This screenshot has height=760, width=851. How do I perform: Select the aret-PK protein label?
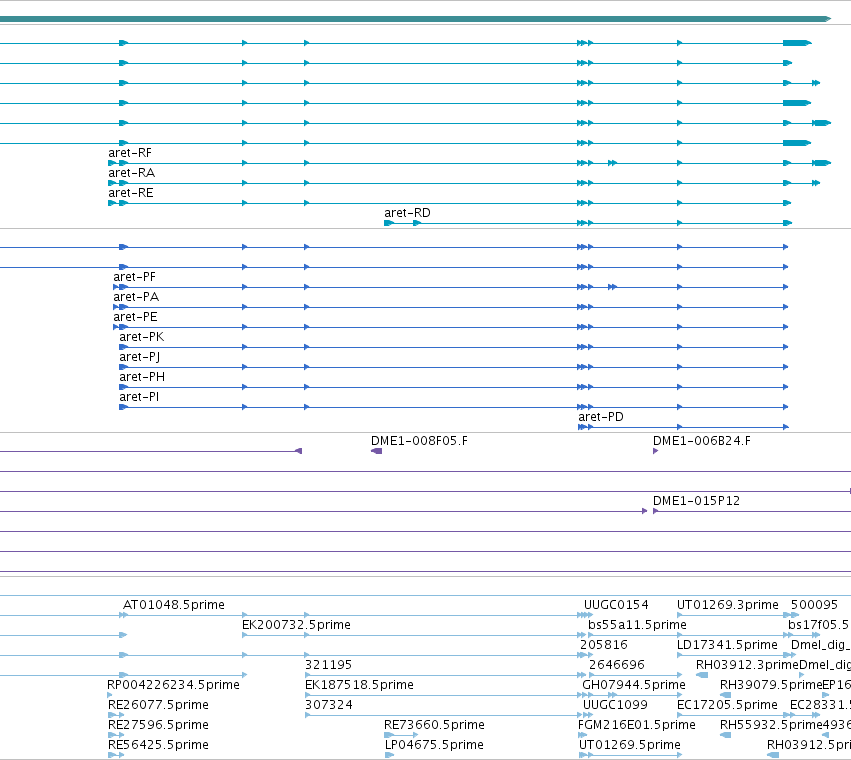[x=142, y=337]
